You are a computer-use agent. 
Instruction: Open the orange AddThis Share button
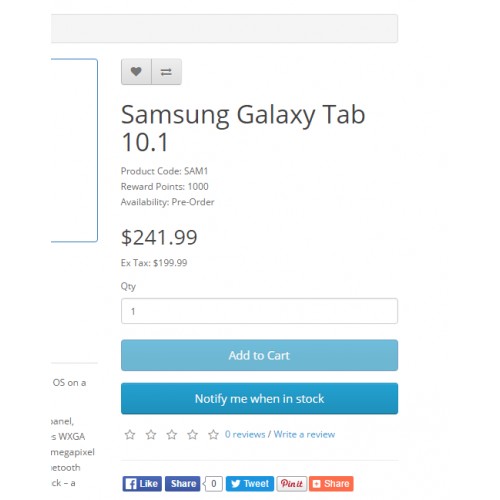pos(331,484)
